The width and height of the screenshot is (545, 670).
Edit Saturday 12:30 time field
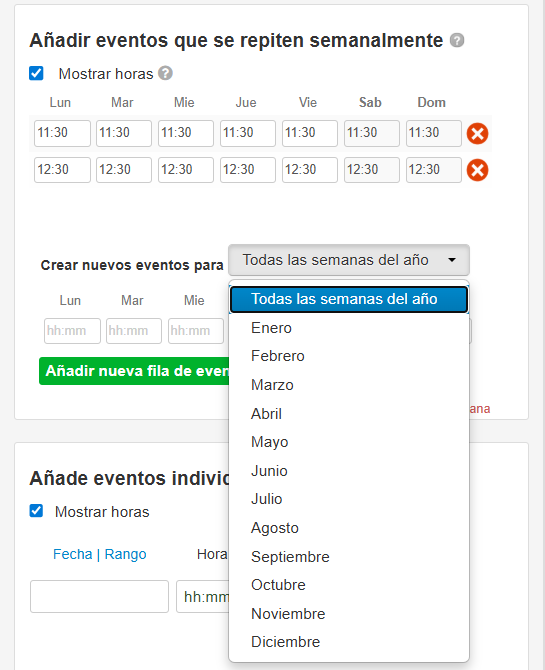pos(372,170)
